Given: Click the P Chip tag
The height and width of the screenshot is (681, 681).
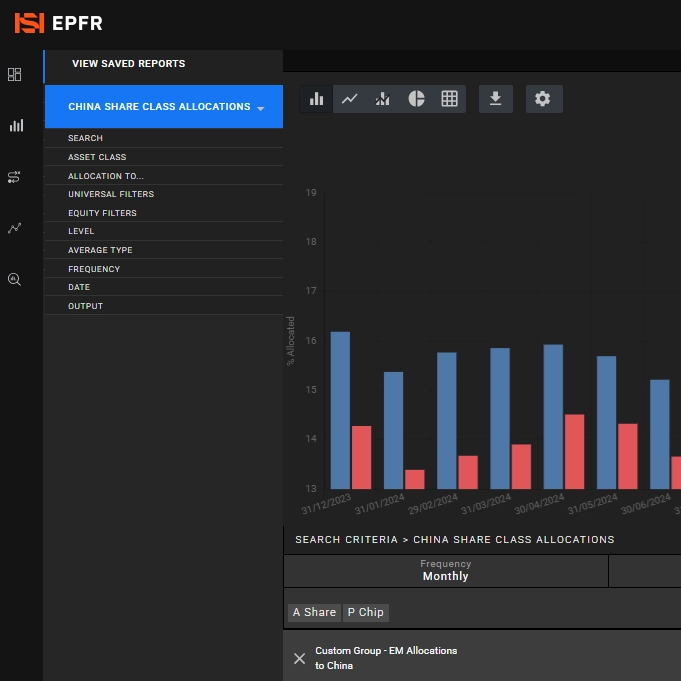Looking at the screenshot, I should click(x=365, y=612).
